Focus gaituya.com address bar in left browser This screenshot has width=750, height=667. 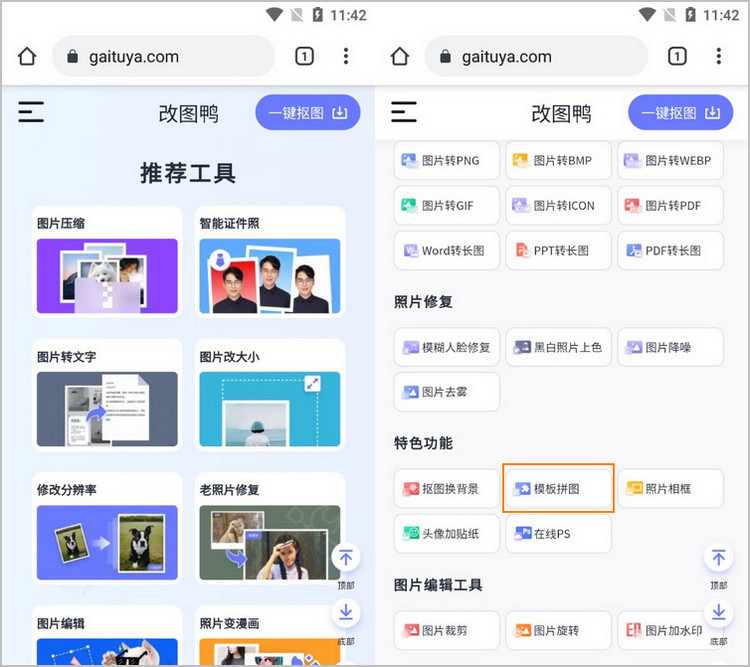pos(164,56)
